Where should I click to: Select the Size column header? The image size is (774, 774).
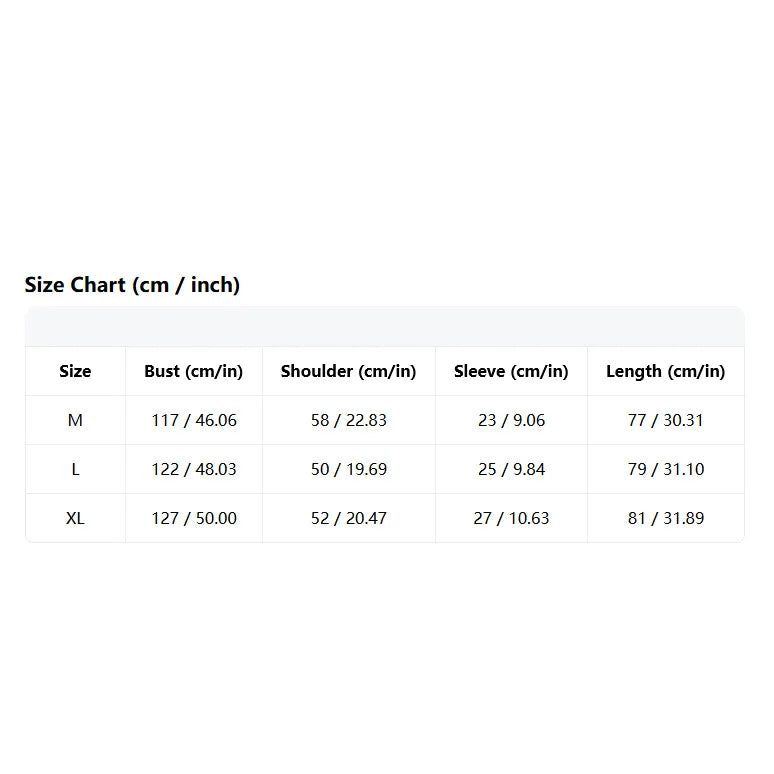[75, 371]
